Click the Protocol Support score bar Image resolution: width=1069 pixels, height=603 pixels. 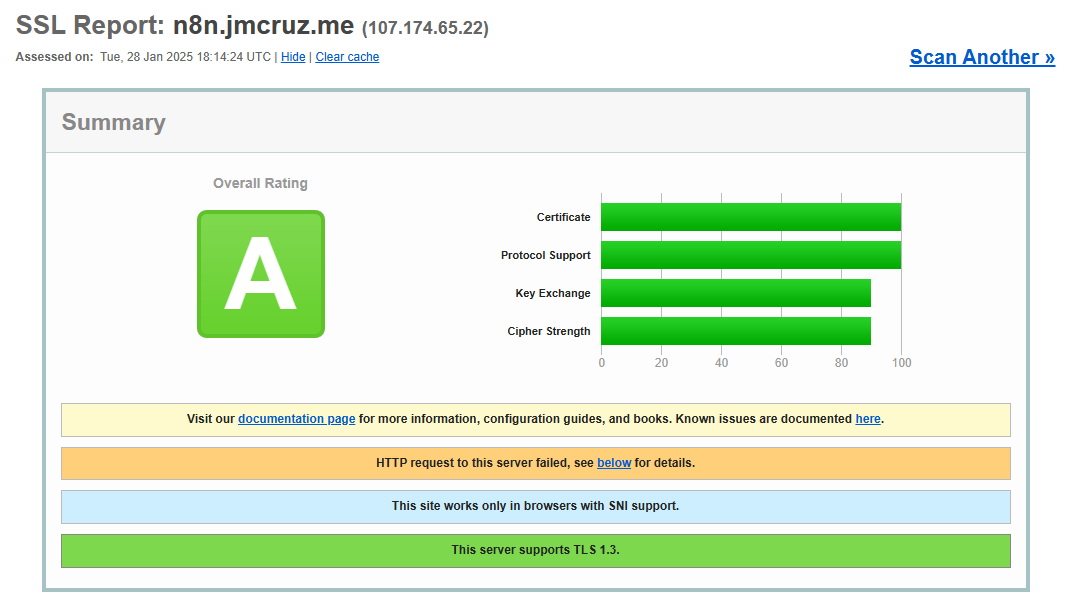point(751,255)
